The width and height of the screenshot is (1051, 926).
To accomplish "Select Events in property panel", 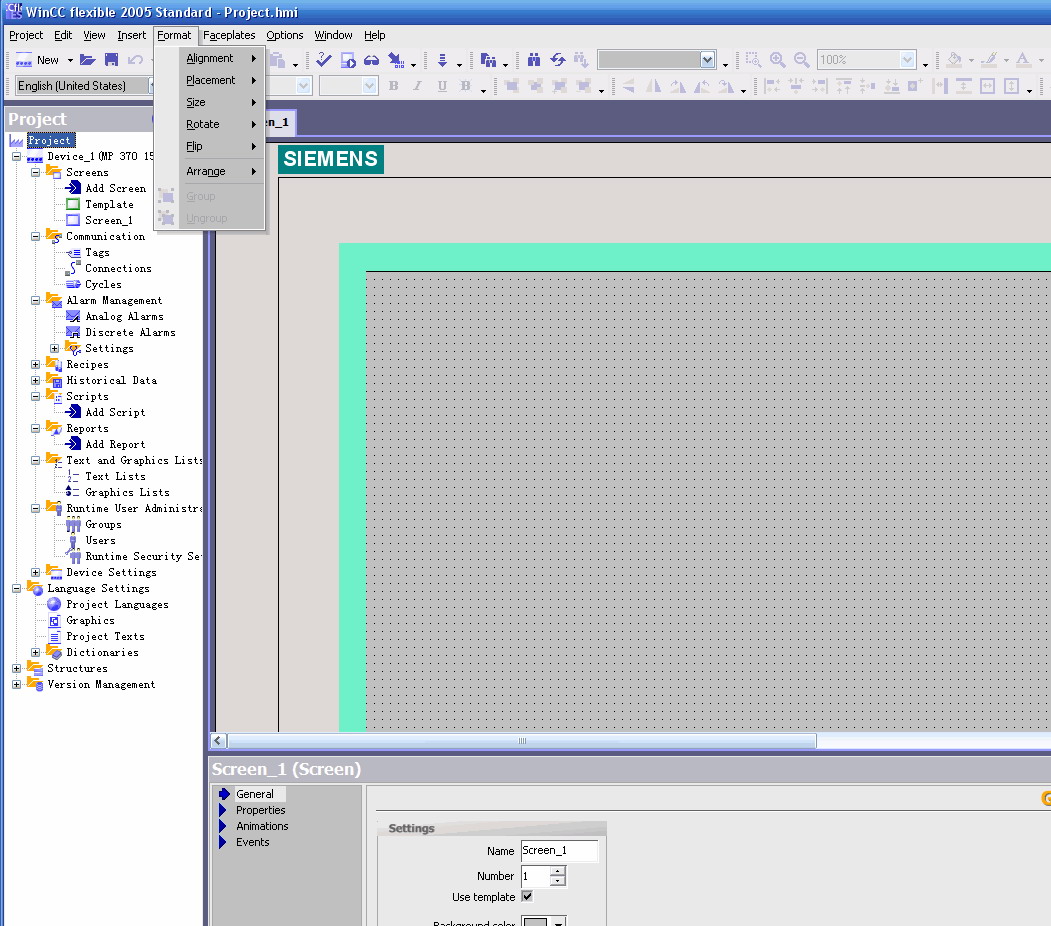I will (253, 842).
